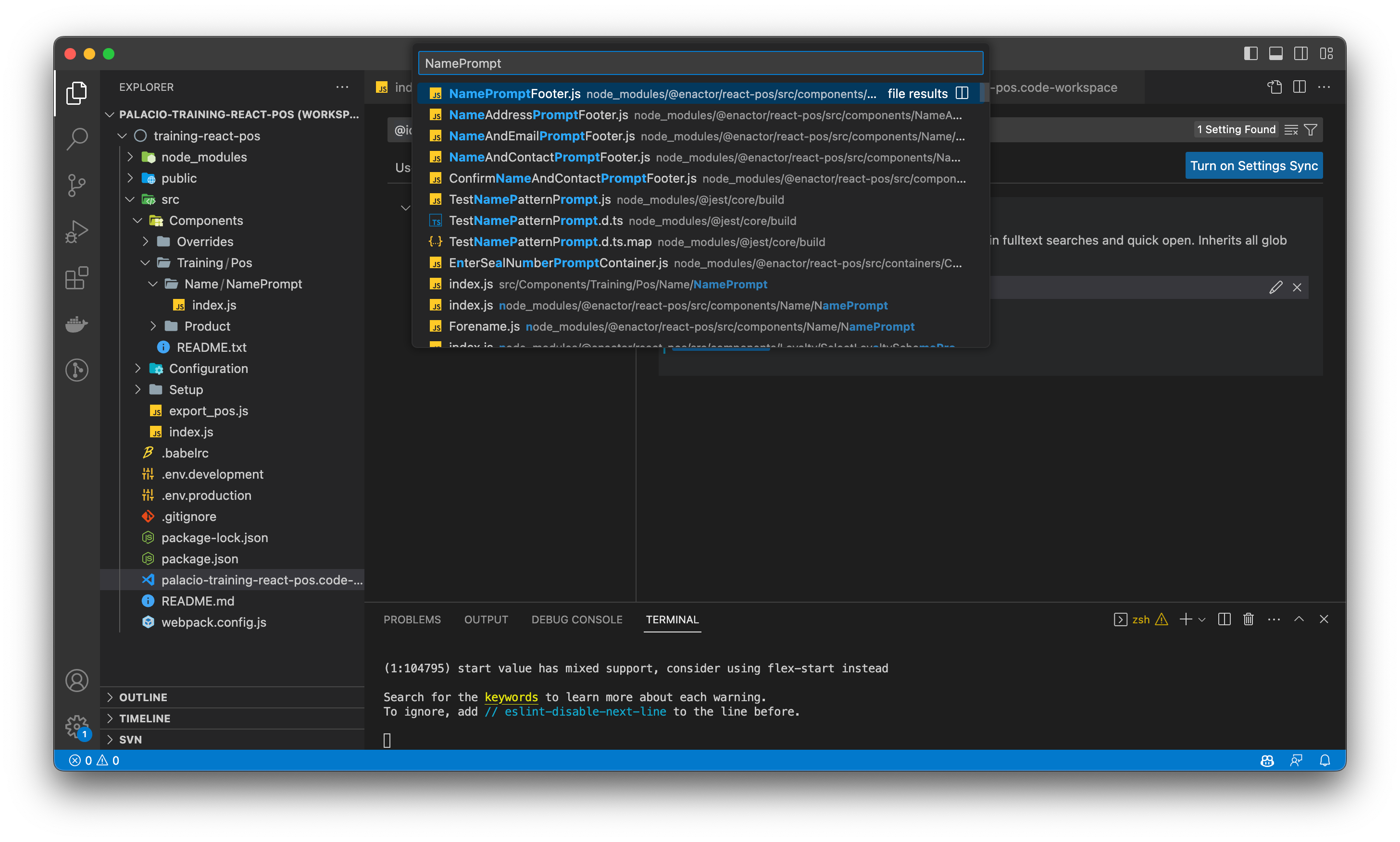Viewport: 1400px width, 842px height.
Task: Open editor more actions ellipsis
Action: (1324, 87)
